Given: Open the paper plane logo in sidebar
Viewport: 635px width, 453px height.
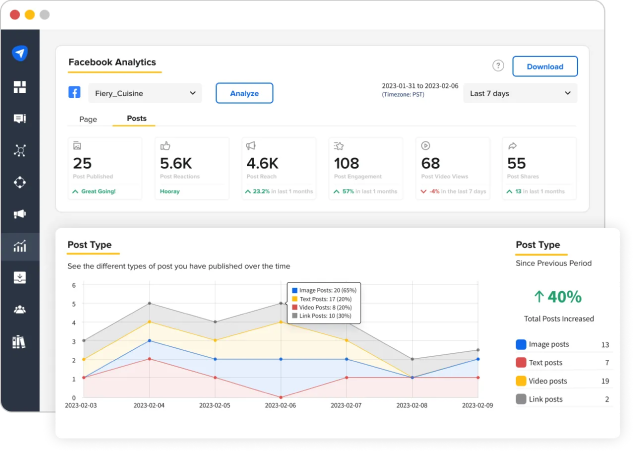Looking at the screenshot, I should click(x=19, y=53).
